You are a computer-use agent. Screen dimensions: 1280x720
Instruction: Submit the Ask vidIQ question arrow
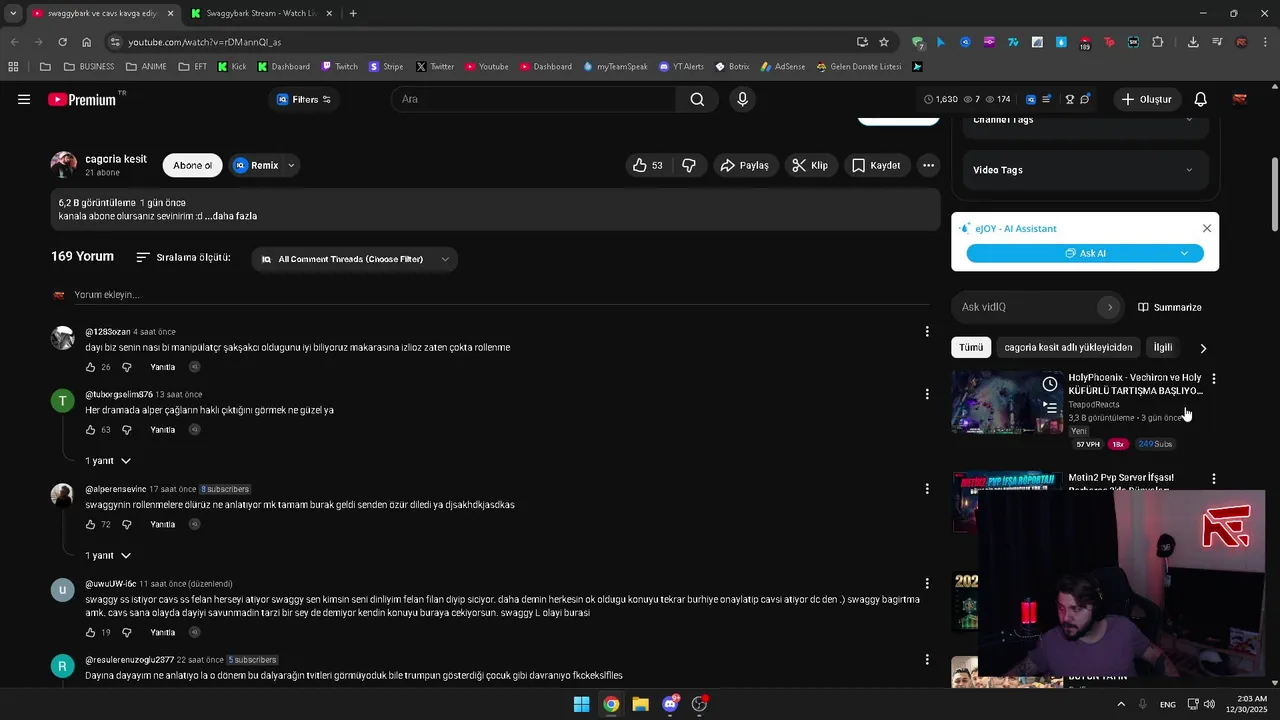(1109, 307)
